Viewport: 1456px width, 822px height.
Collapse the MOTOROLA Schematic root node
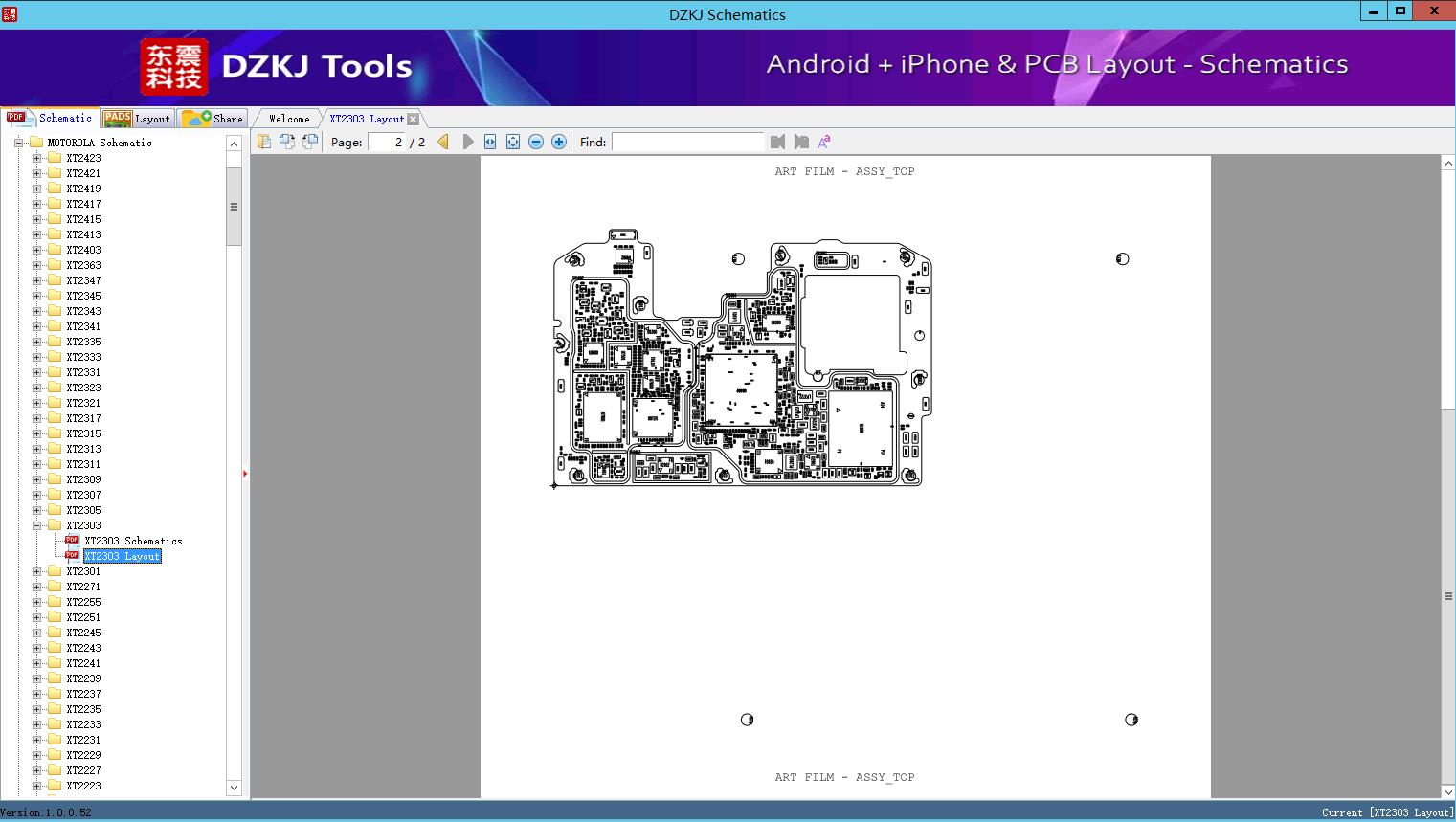pyautogui.click(x=17, y=143)
